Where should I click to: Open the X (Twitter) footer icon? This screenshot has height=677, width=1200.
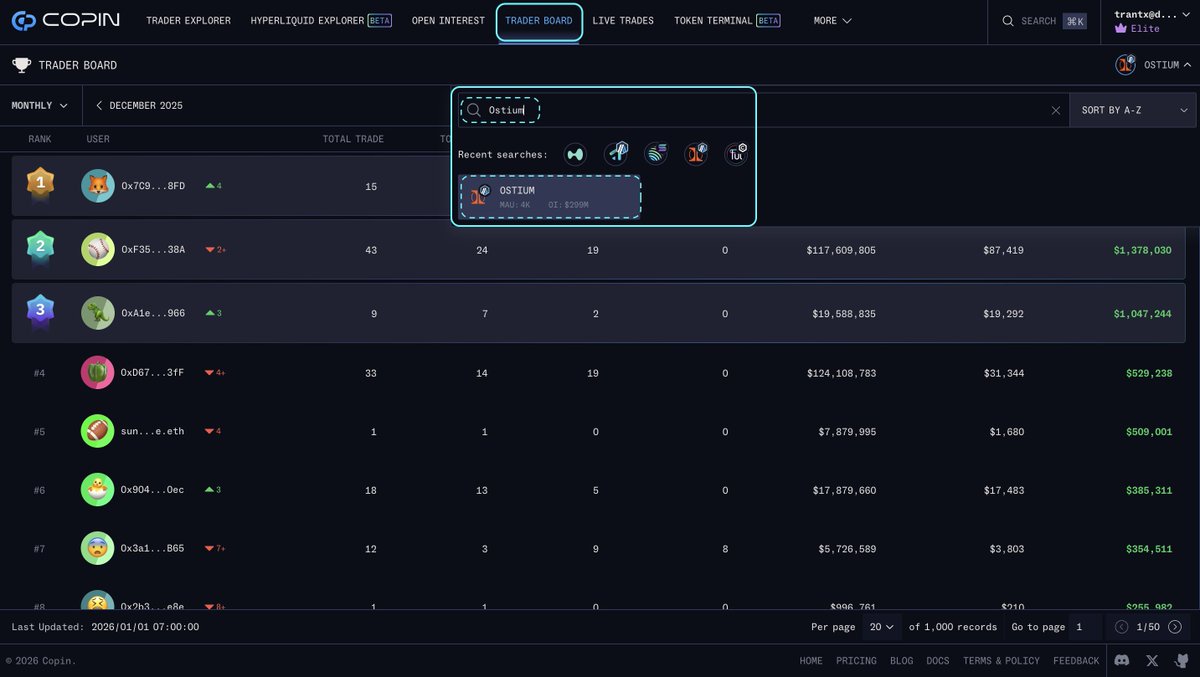1152,660
